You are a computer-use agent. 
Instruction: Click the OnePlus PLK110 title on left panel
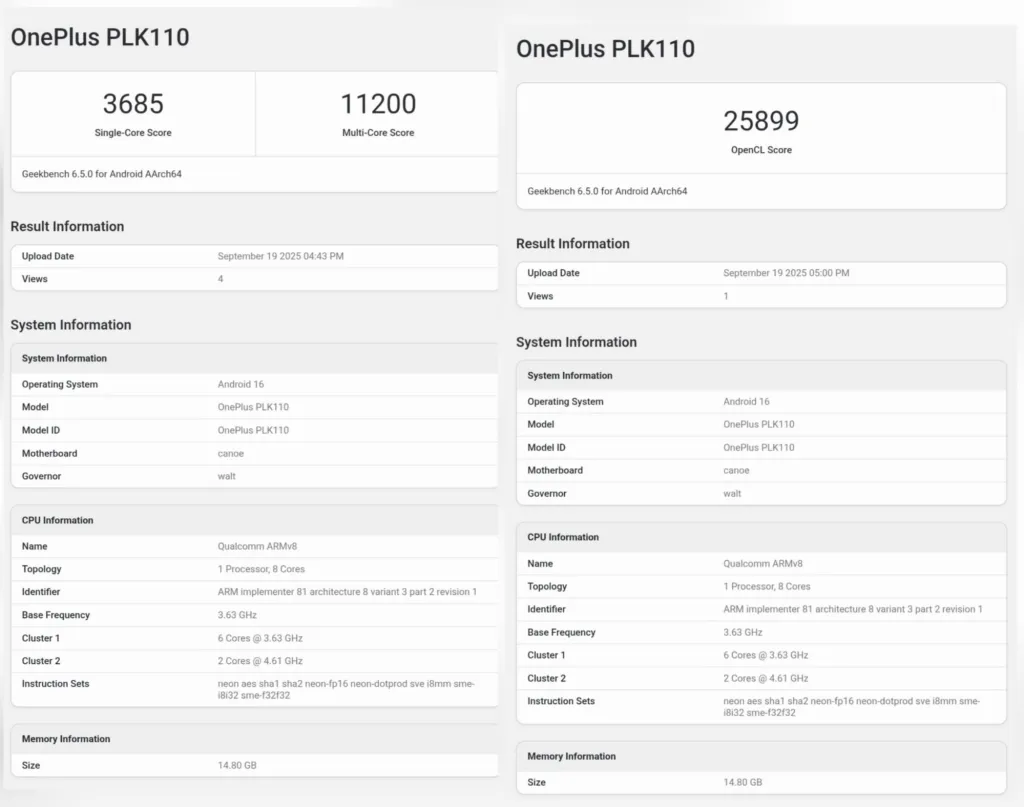[100, 37]
